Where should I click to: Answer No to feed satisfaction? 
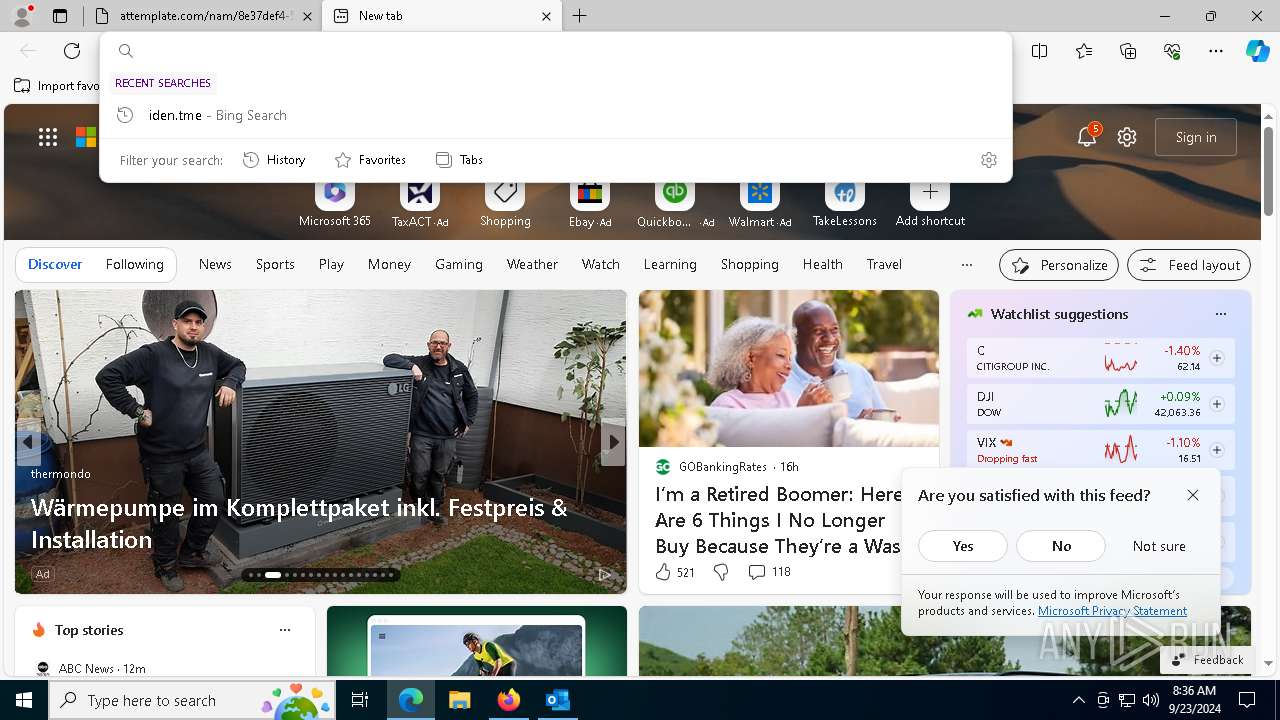click(1061, 546)
